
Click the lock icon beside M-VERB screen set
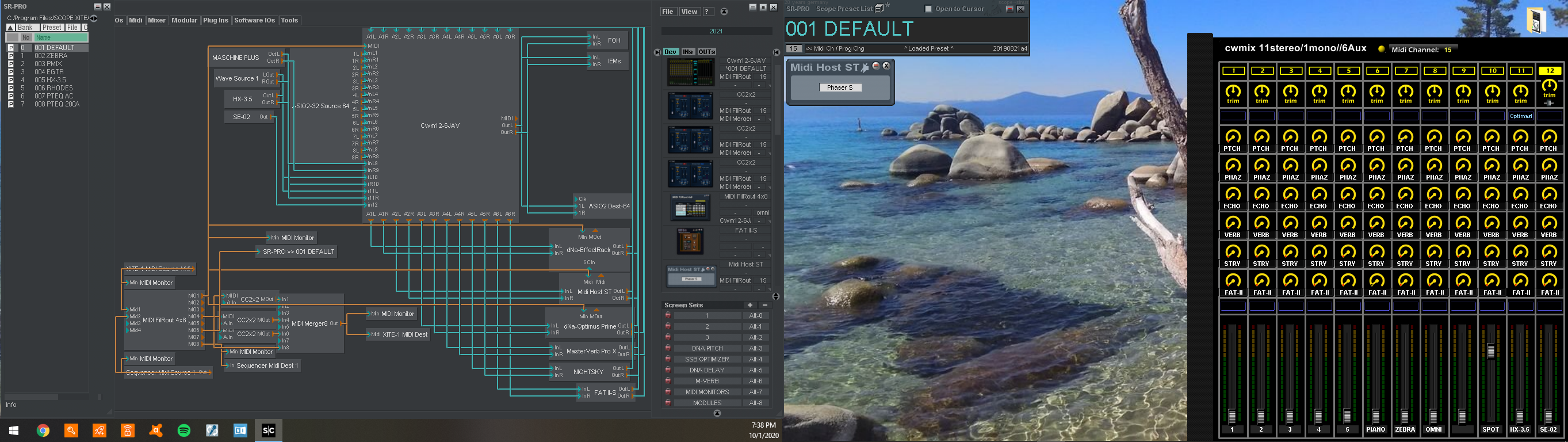[x=668, y=381]
